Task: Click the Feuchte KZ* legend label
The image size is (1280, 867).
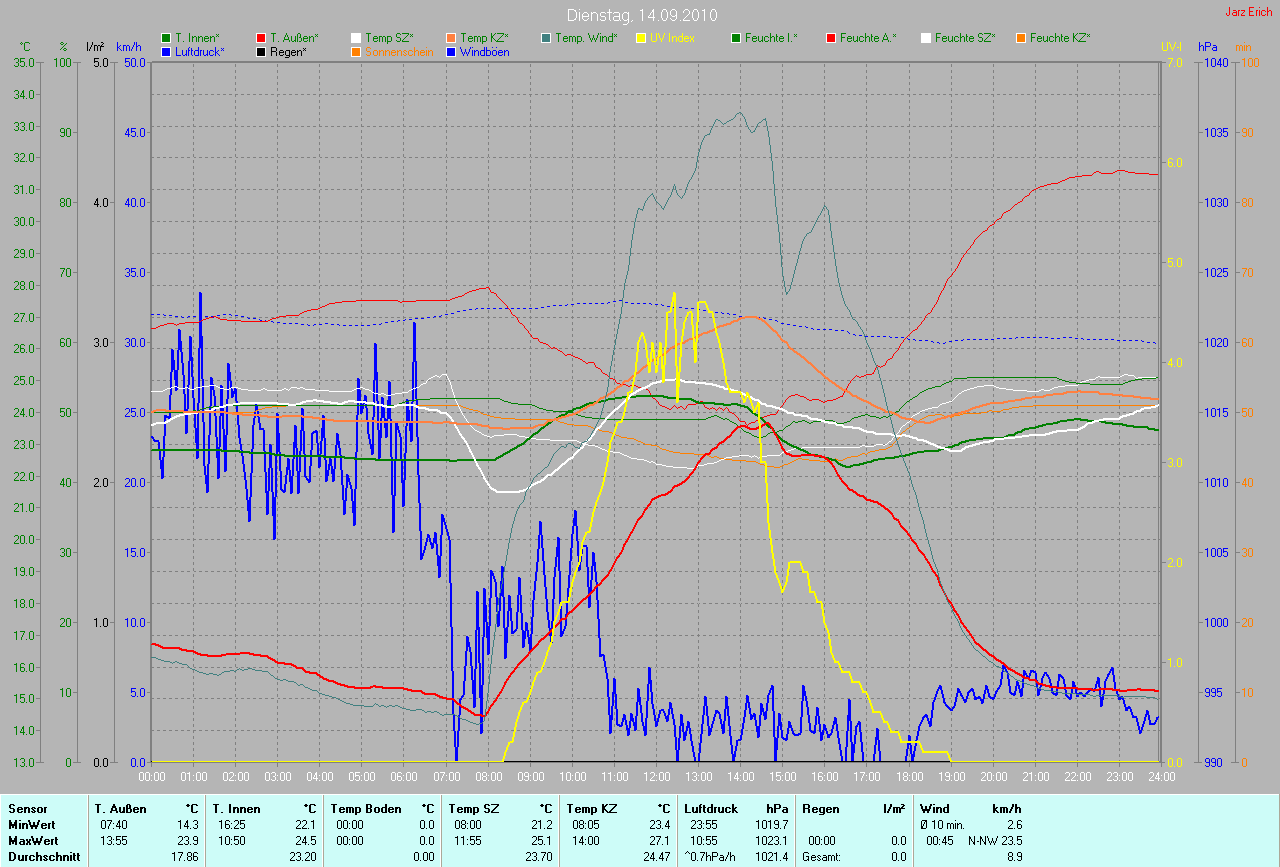Action: [1059, 38]
